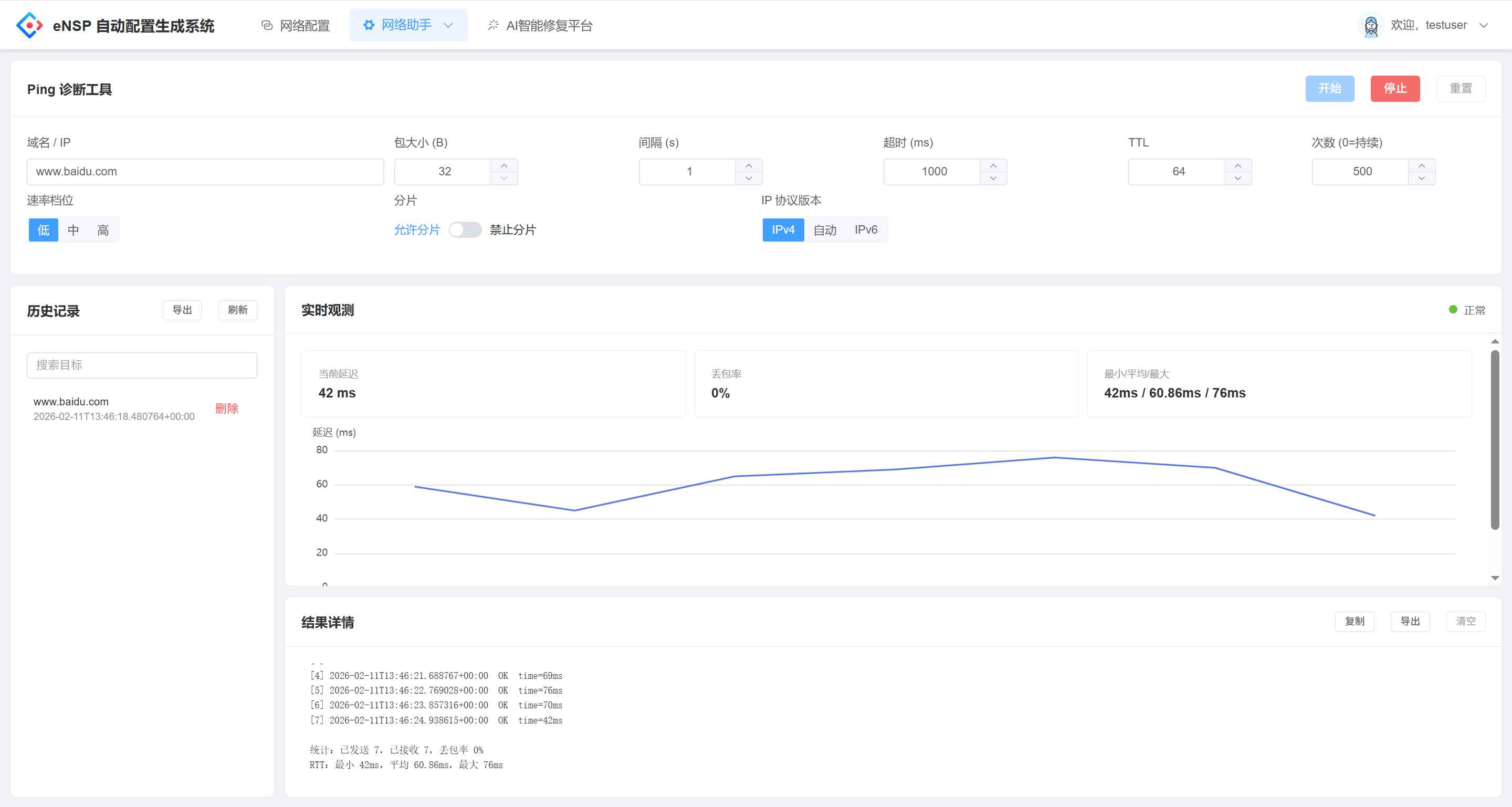Viewport: 1512px width, 807px height.
Task: Increase timeout with the up stepper arrow
Action: [993, 165]
